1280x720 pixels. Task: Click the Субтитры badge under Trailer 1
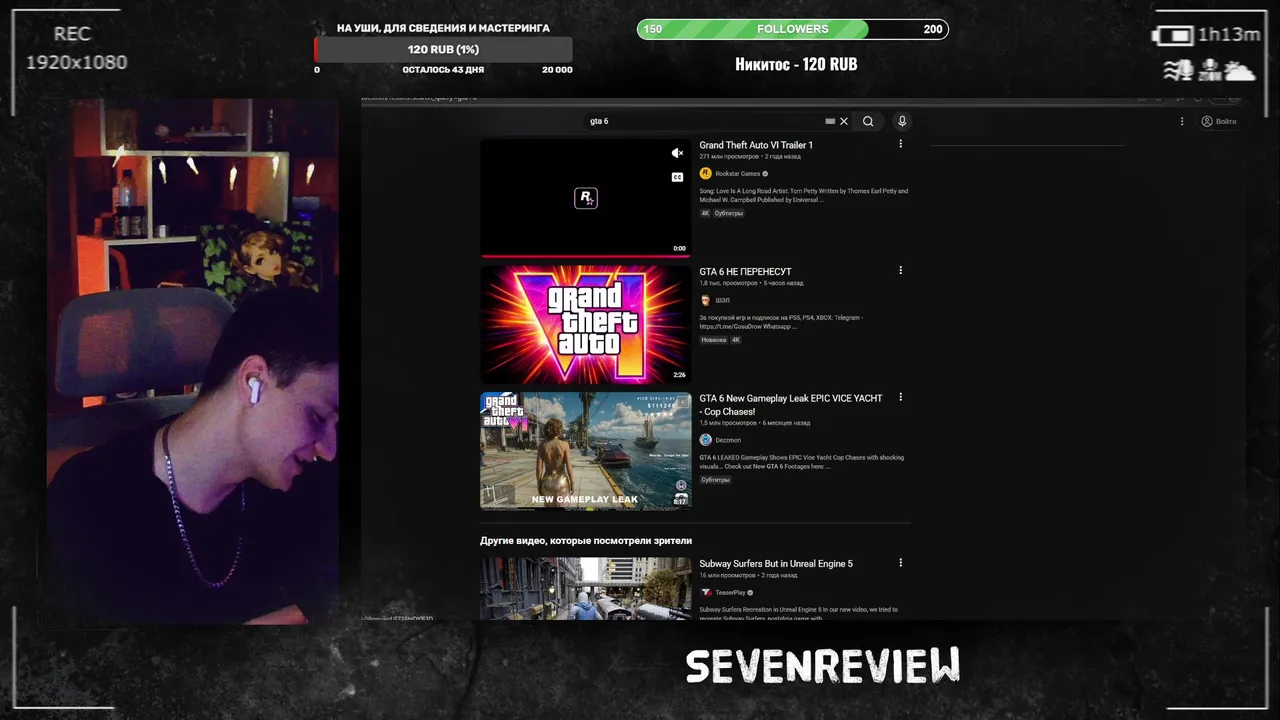(729, 213)
